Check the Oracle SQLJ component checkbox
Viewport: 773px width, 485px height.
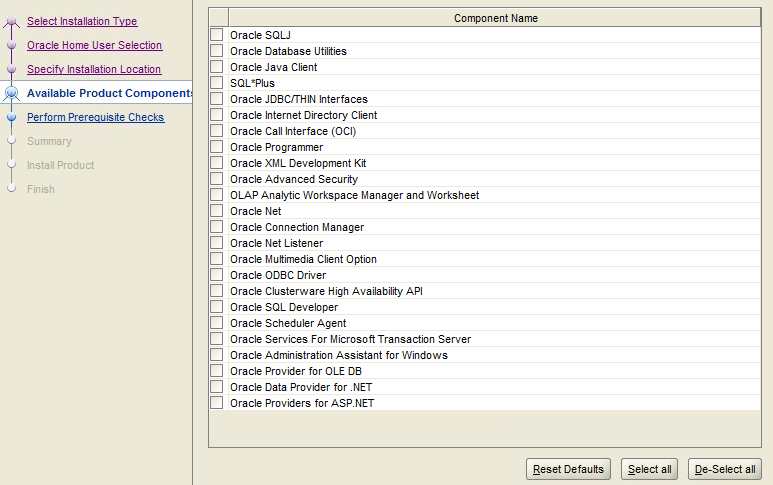[216, 35]
